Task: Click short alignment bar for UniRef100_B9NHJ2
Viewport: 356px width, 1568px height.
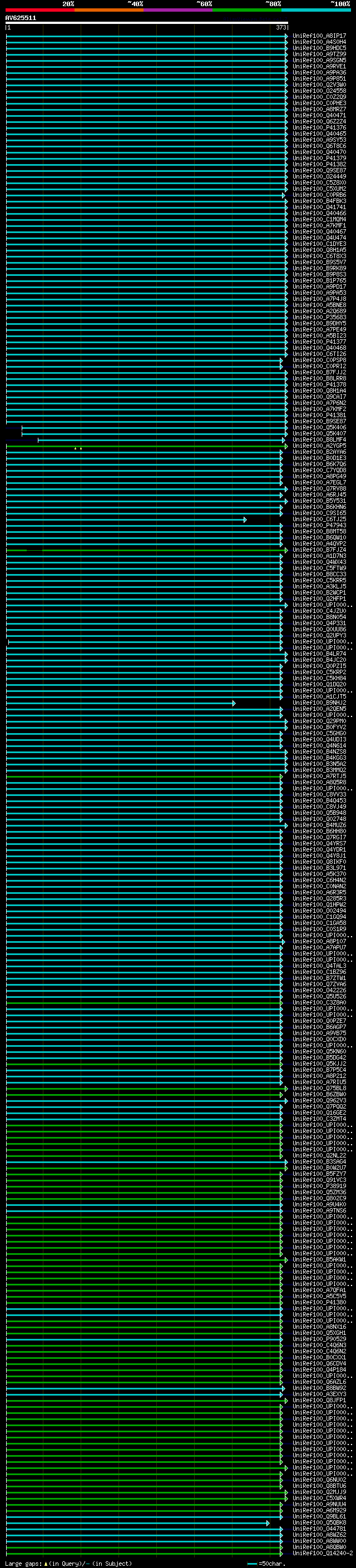Action: [121, 703]
